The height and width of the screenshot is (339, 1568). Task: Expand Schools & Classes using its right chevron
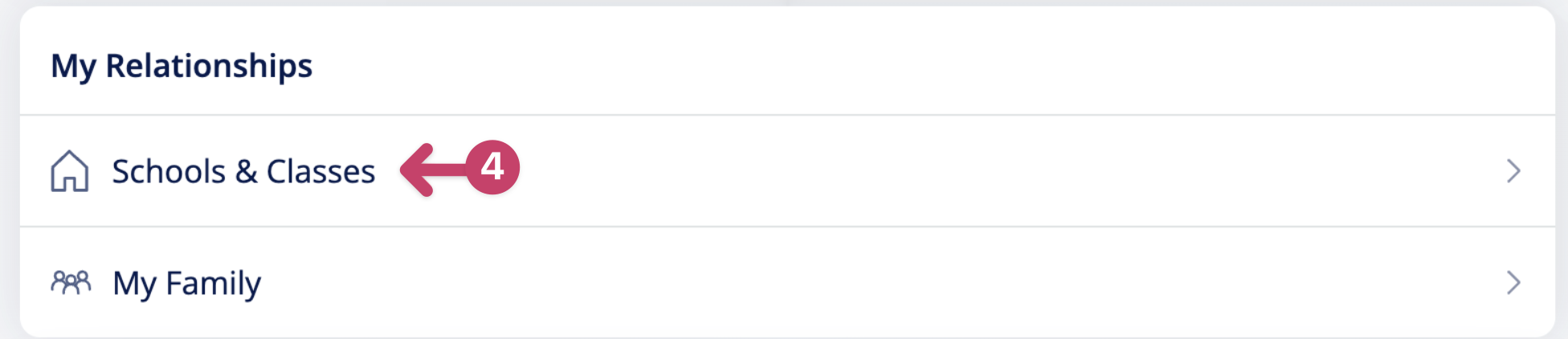point(1513,171)
